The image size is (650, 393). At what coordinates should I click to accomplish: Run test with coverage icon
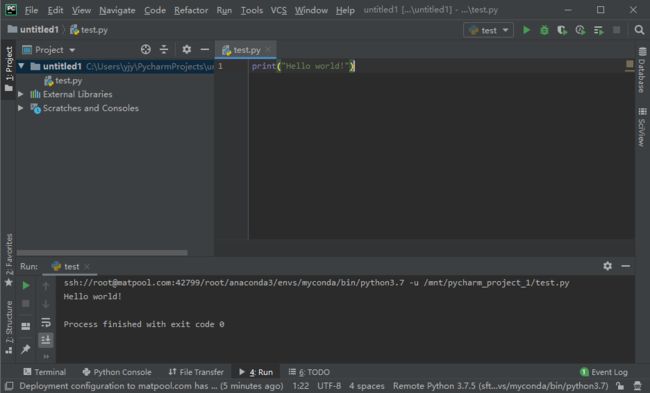(x=562, y=30)
